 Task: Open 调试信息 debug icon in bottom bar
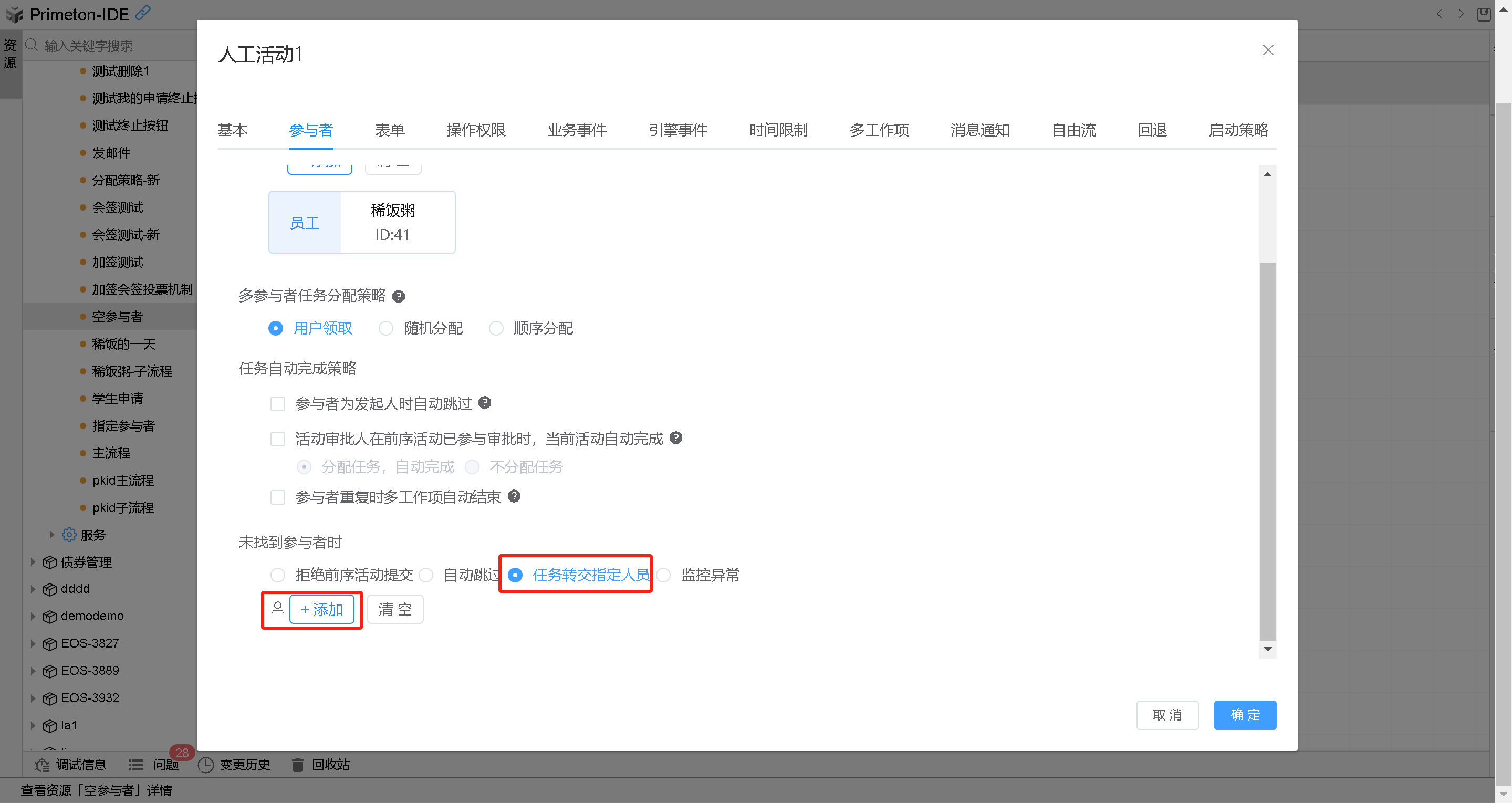tap(41, 765)
